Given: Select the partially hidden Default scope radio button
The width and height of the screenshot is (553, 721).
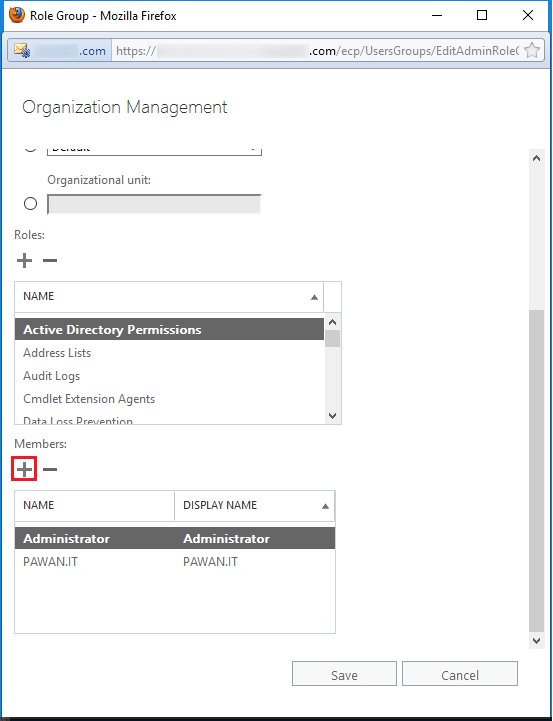Looking at the screenshot, I should [30, 148].
